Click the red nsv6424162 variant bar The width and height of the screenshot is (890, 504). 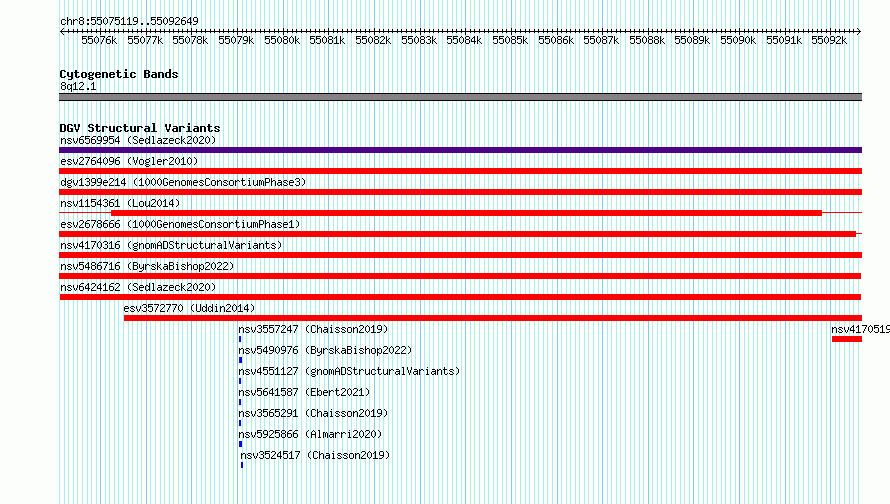coord(460,297)
